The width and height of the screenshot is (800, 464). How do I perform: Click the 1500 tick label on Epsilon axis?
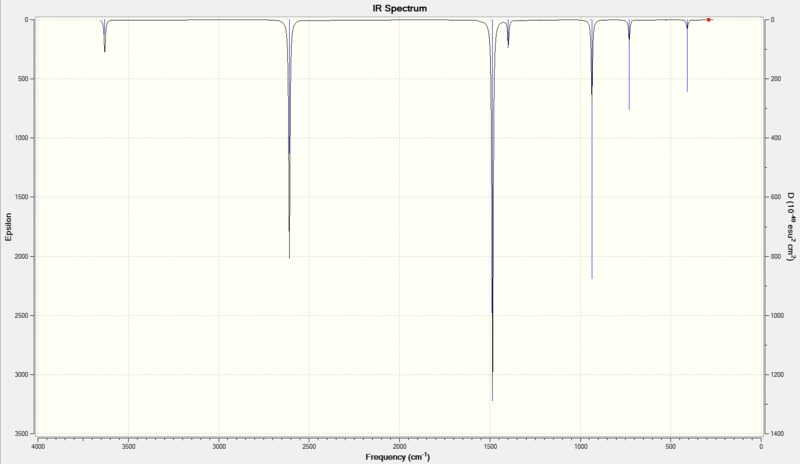tap(19, 197)
